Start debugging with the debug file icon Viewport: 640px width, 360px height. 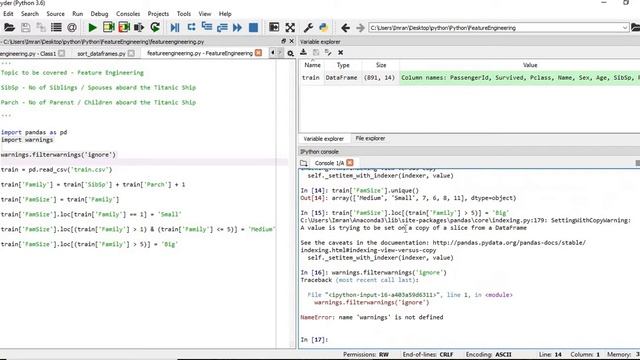175,28
